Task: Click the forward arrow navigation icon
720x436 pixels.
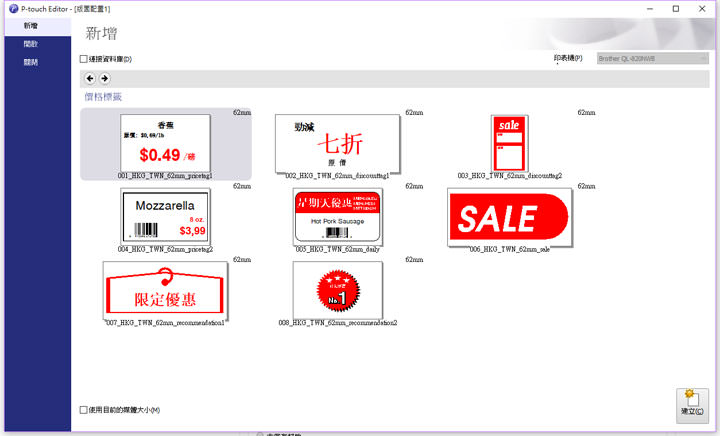Action: click(104, 78)
